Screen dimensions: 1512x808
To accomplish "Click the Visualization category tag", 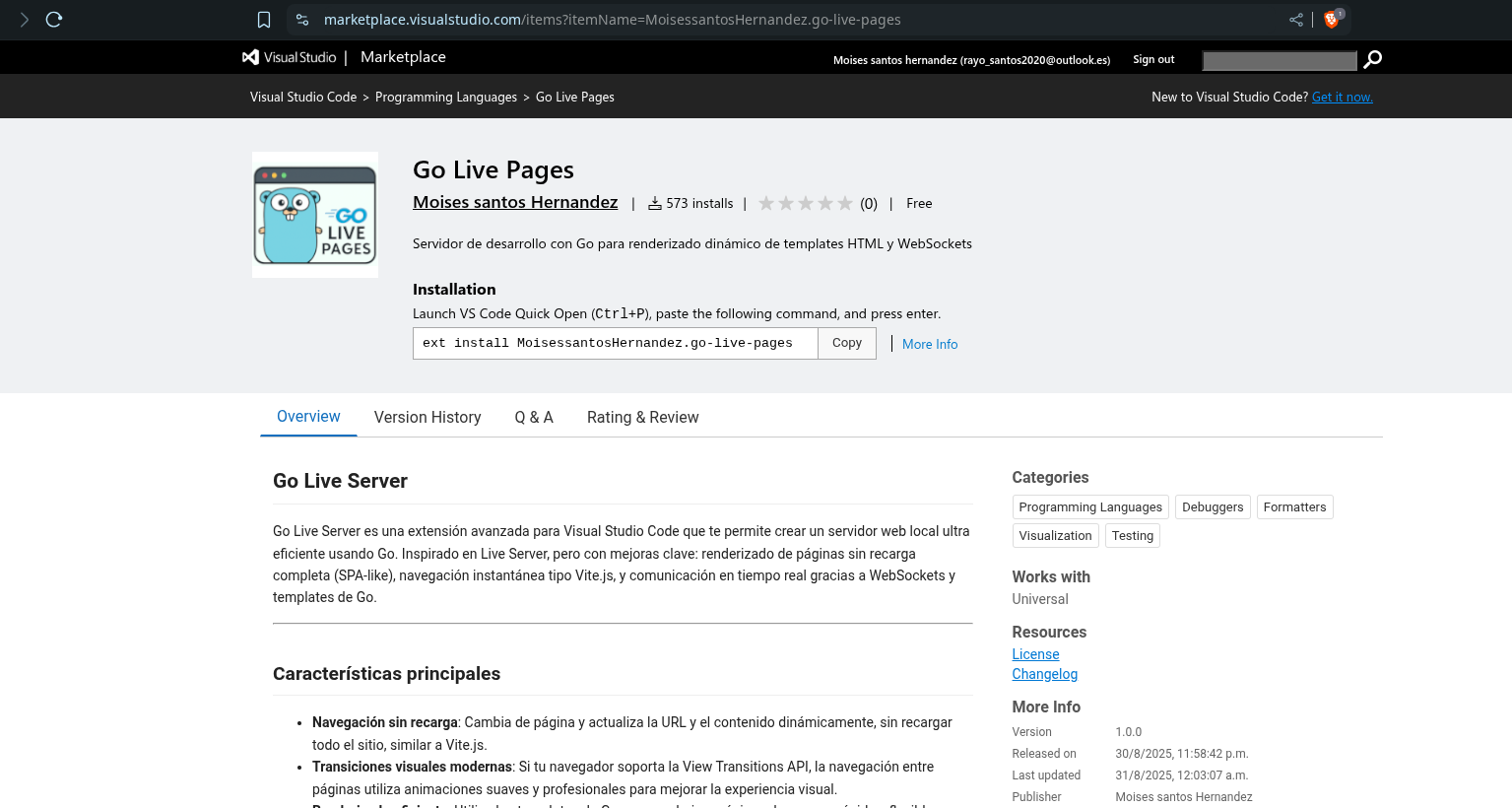I will click(x=1055, y=535).
